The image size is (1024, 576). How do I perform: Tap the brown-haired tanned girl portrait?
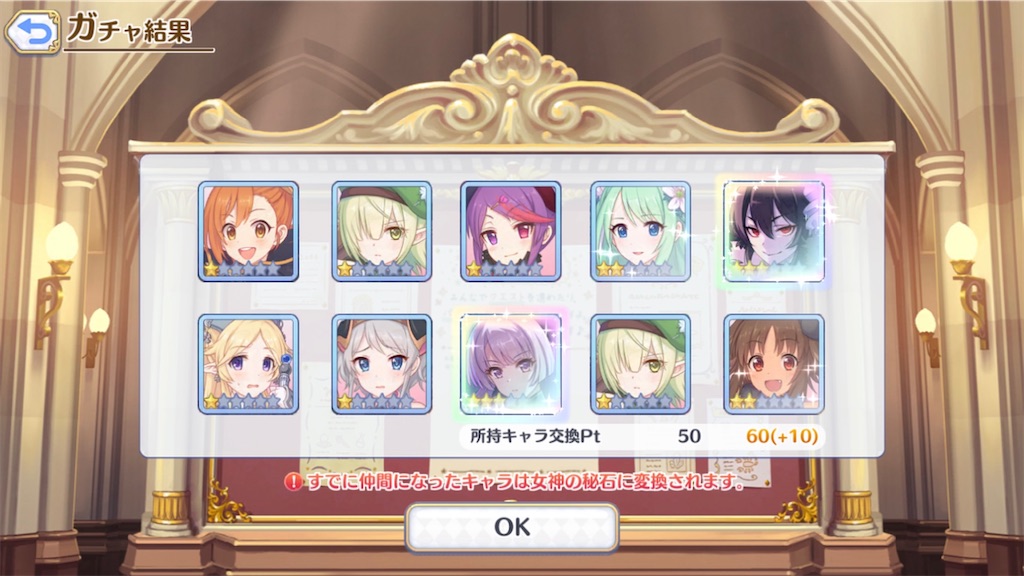[774, 364]
